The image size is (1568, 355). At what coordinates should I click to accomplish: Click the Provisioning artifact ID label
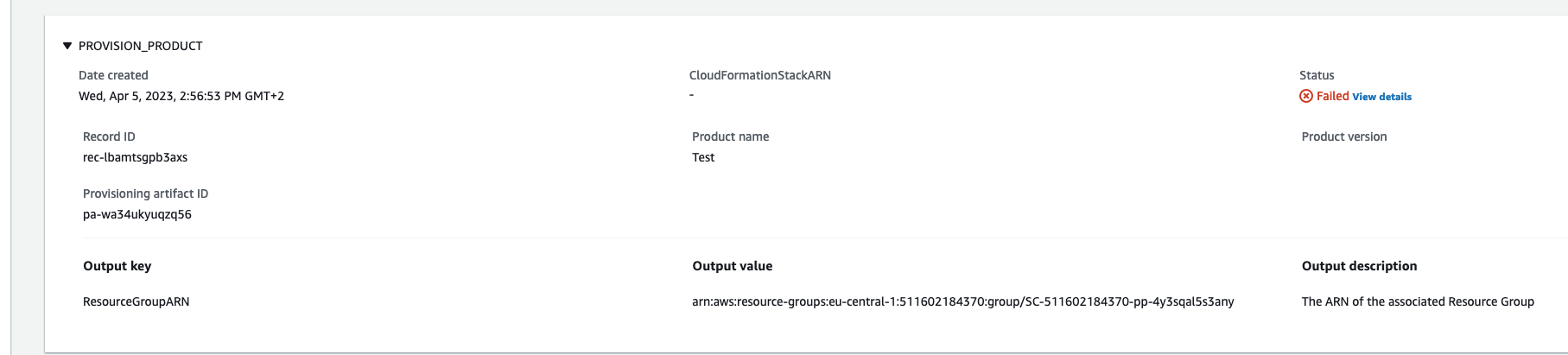point(145,193)
